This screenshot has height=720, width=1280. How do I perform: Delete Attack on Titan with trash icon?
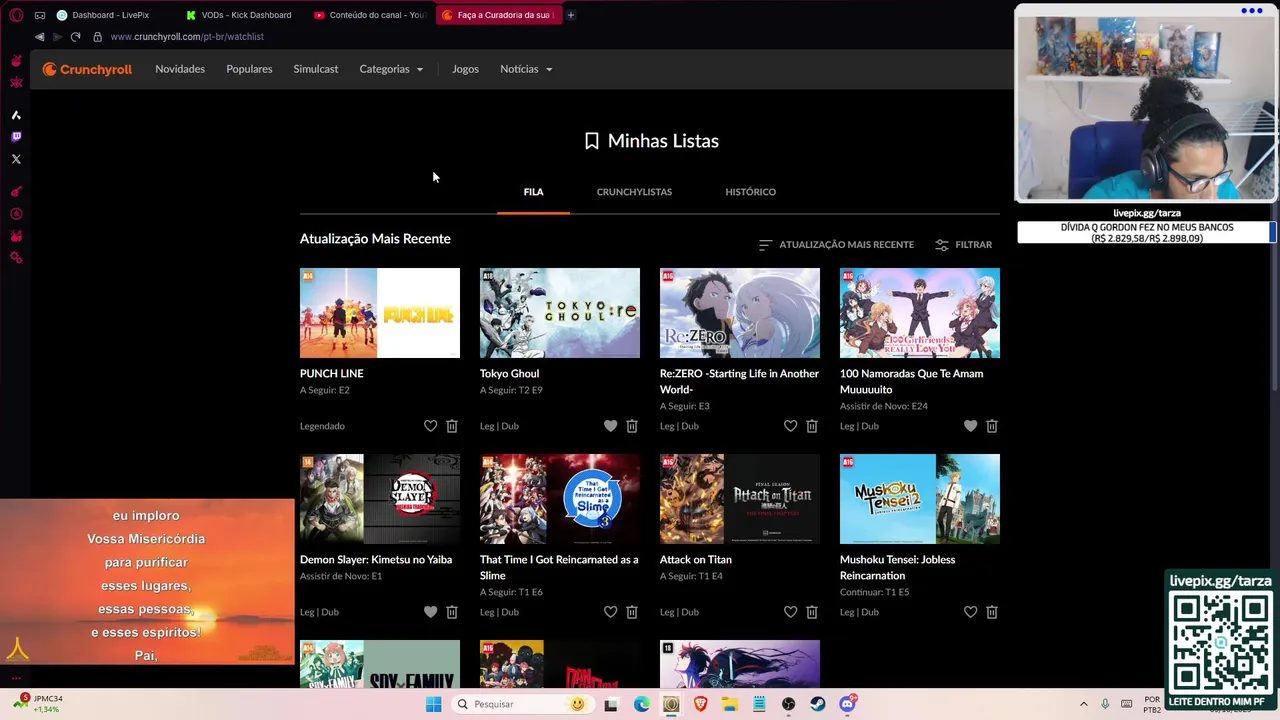[x=812, y=612]
